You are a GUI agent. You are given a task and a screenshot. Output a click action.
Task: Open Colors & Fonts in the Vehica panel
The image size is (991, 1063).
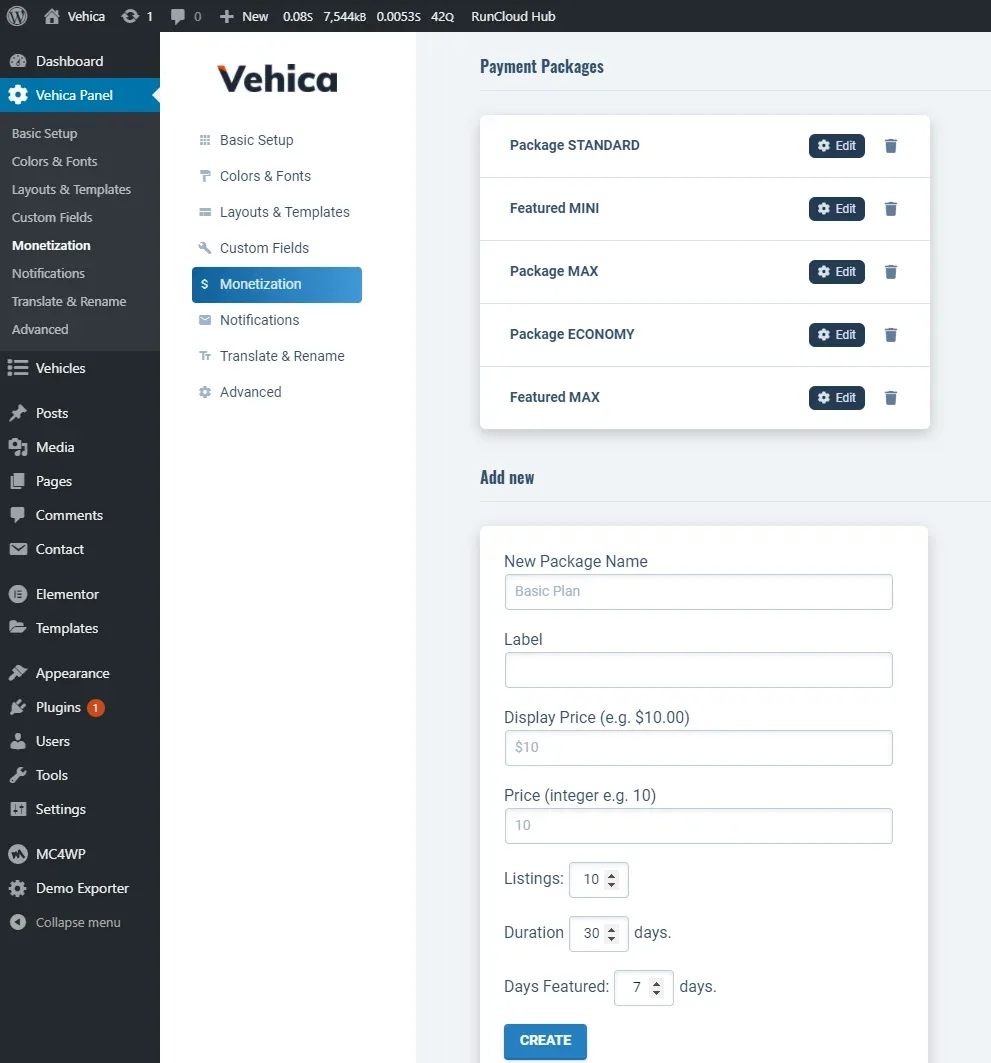(x=265, y=176)
